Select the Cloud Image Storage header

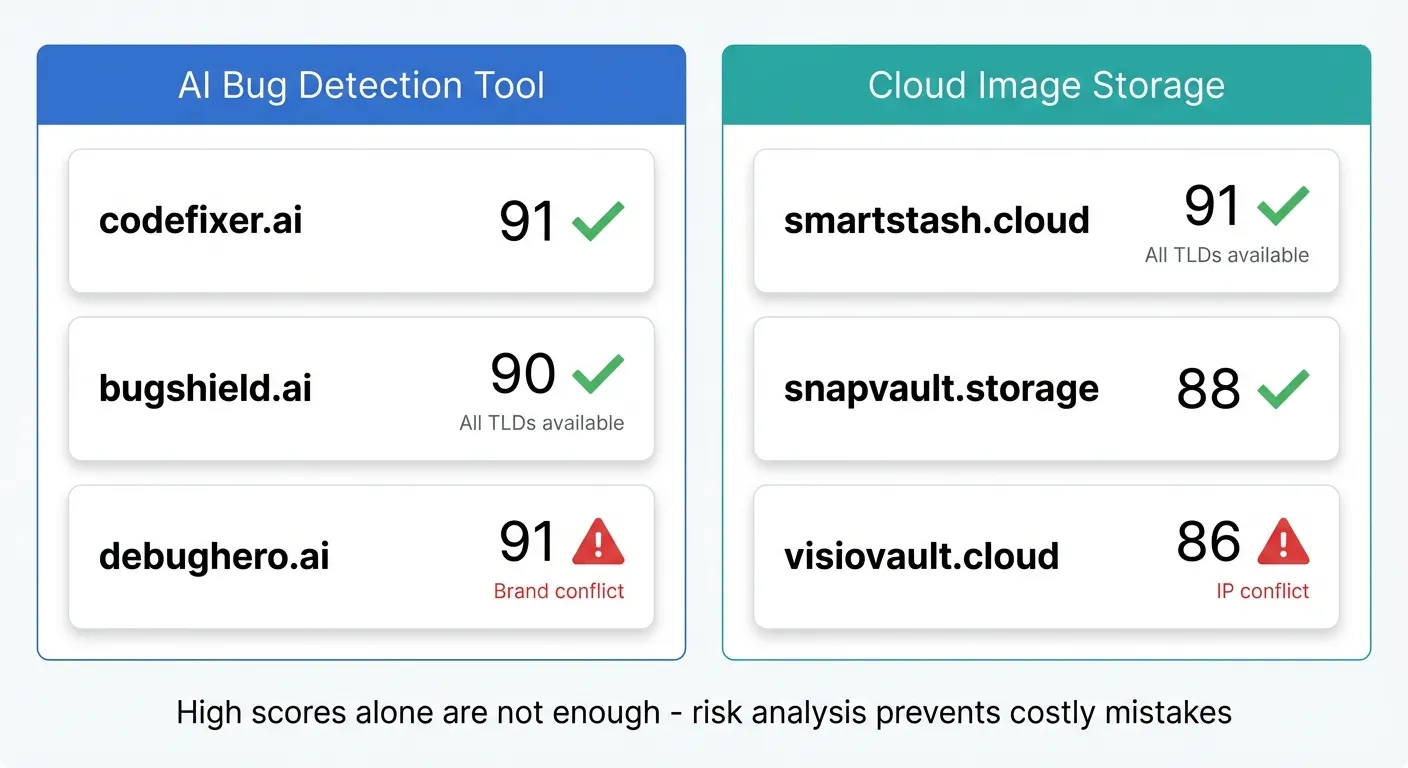click(x=1046, y=85)
